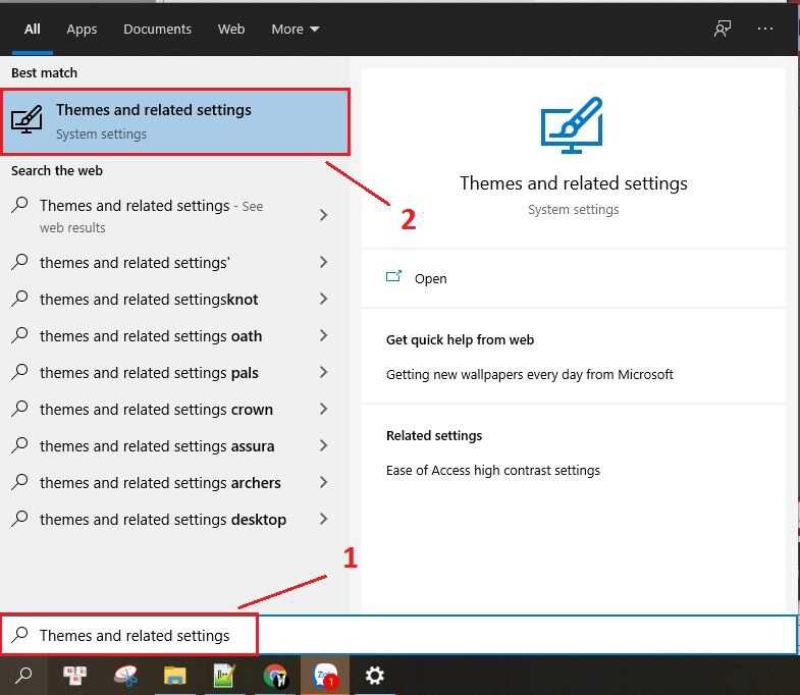Click the paintbrush monitor icon in best match
800x695 pixels.
click(27, 120)
